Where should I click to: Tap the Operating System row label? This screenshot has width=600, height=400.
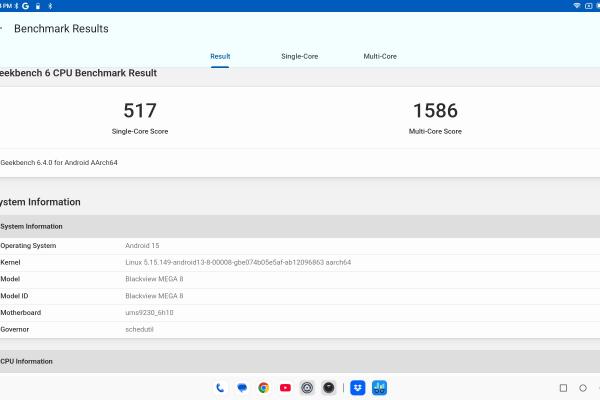pos(28,246)
